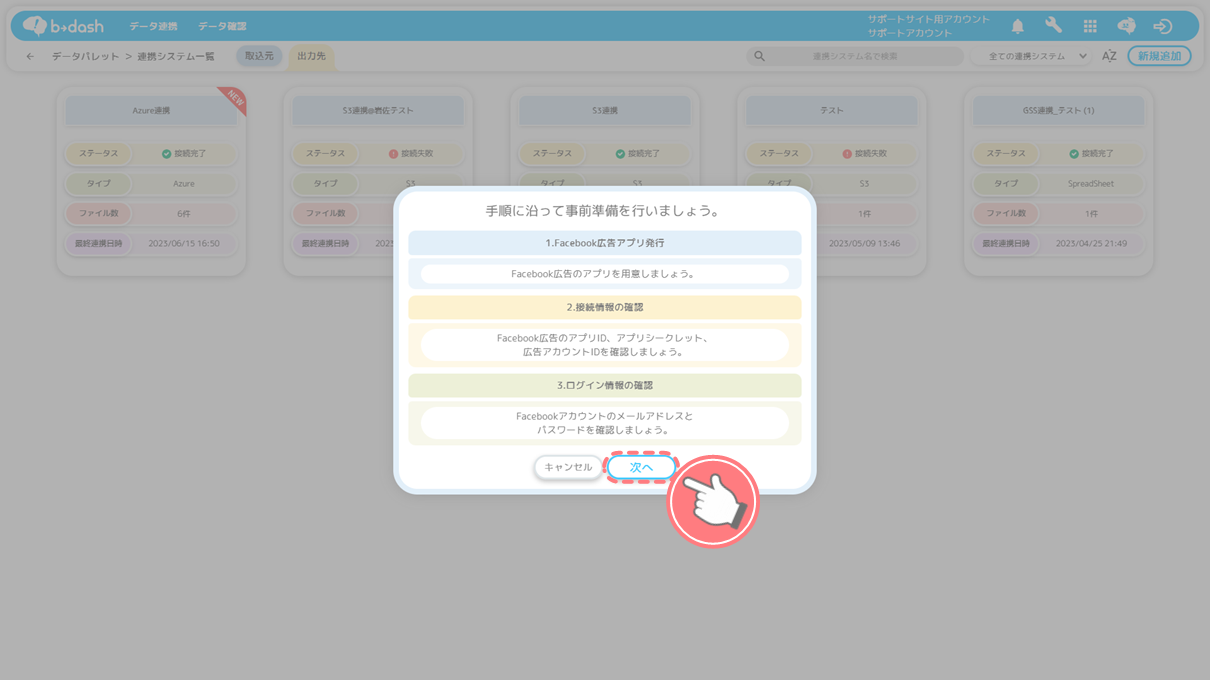
Task: Open the GSS連携_テスト (1) card title
Action: [1058, 110]
